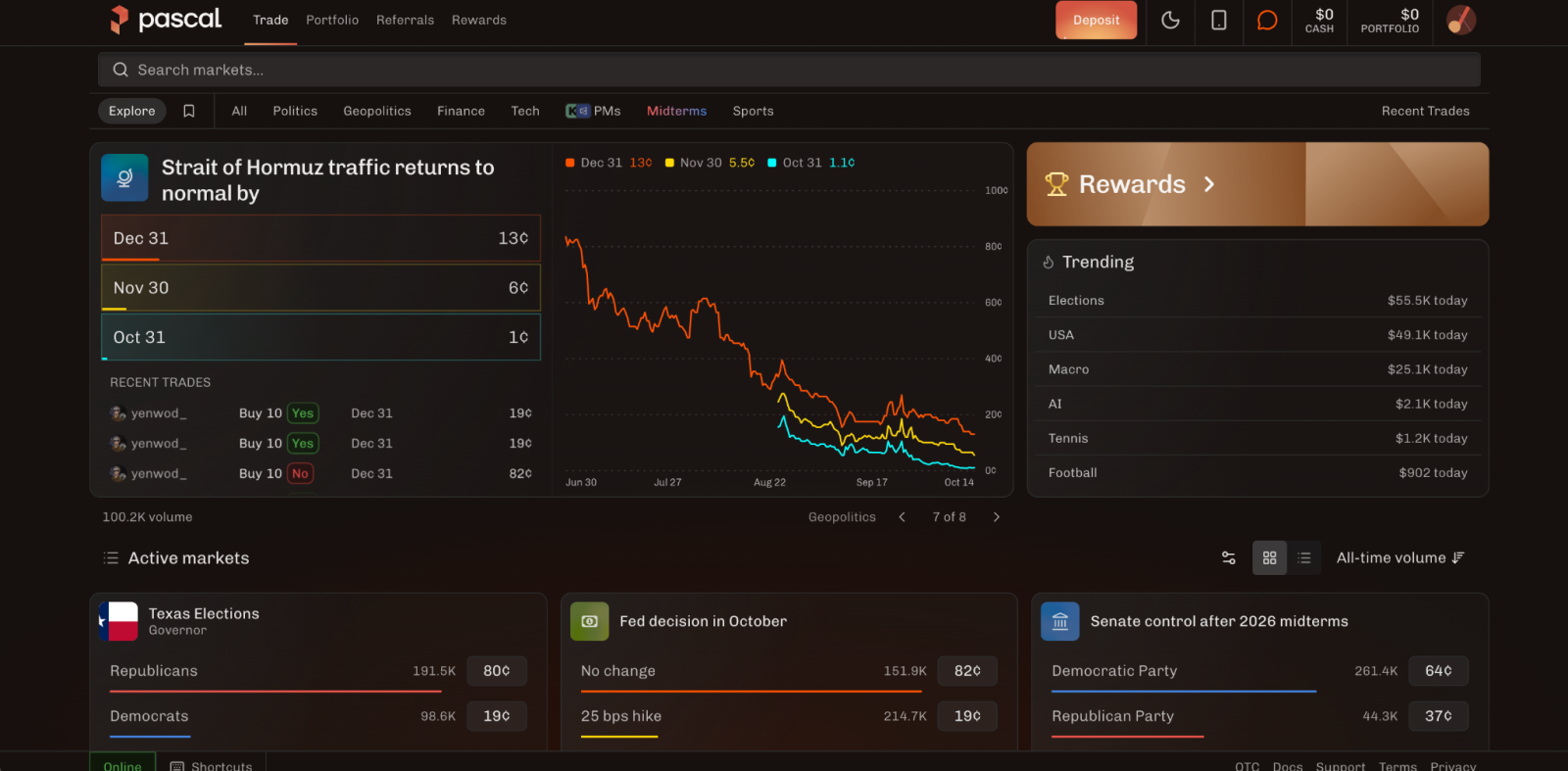Viewport: 1568px width, 771px height.
Task: Toggle dark mode moon icon
Action: point(1170,21)
